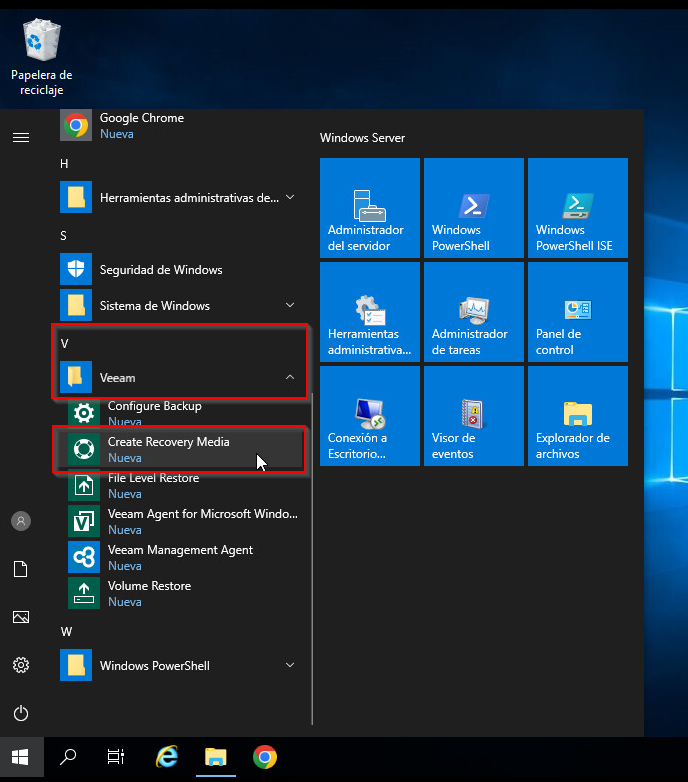Viewport: 688px width, 782px height.
Task: Open Seguridad de Windows app
Action: (160, 270)
